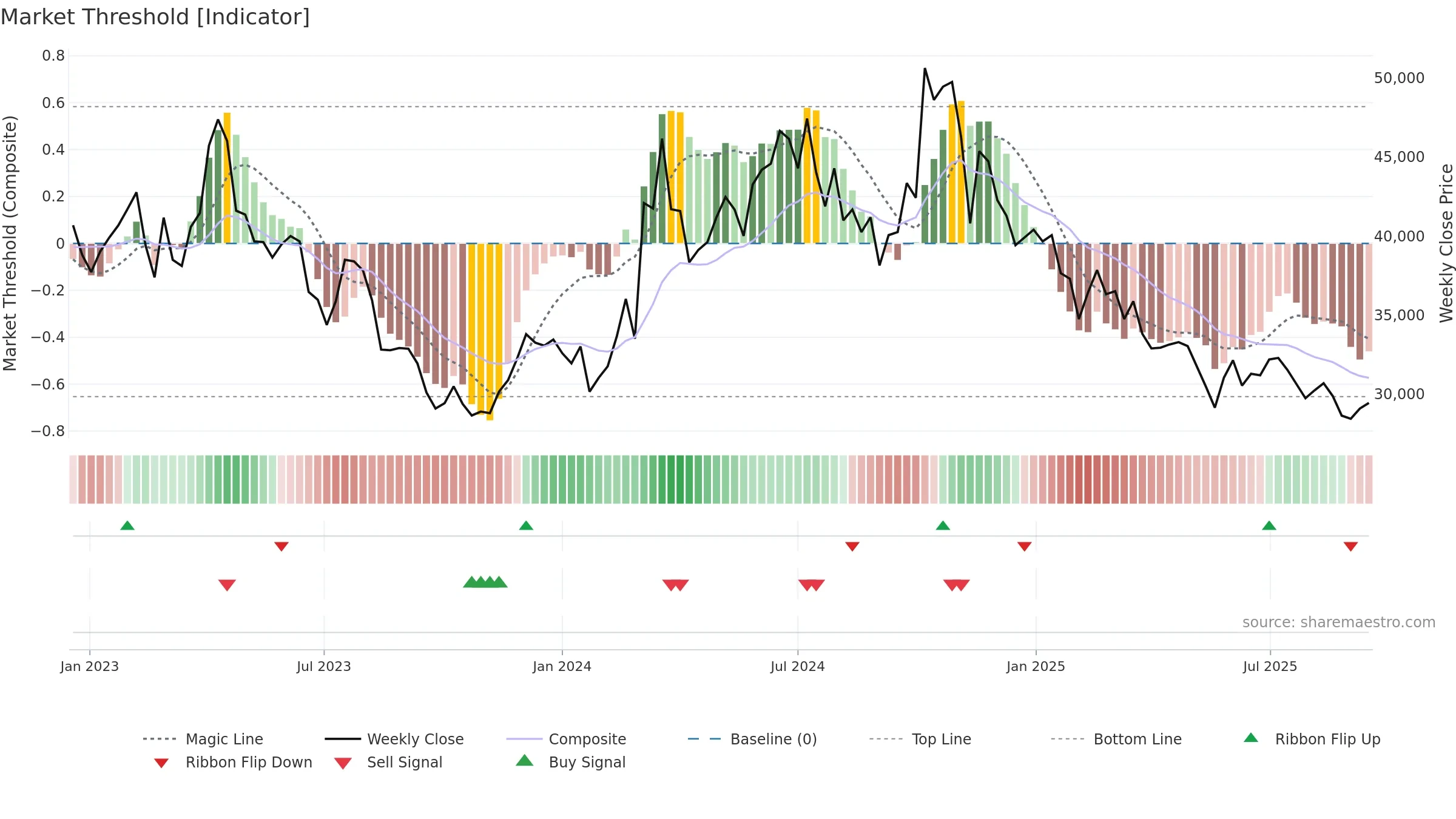Click the 45,000 price axis tick
The height and width of the screenshot is (819, 1456).
point(1399,157)
